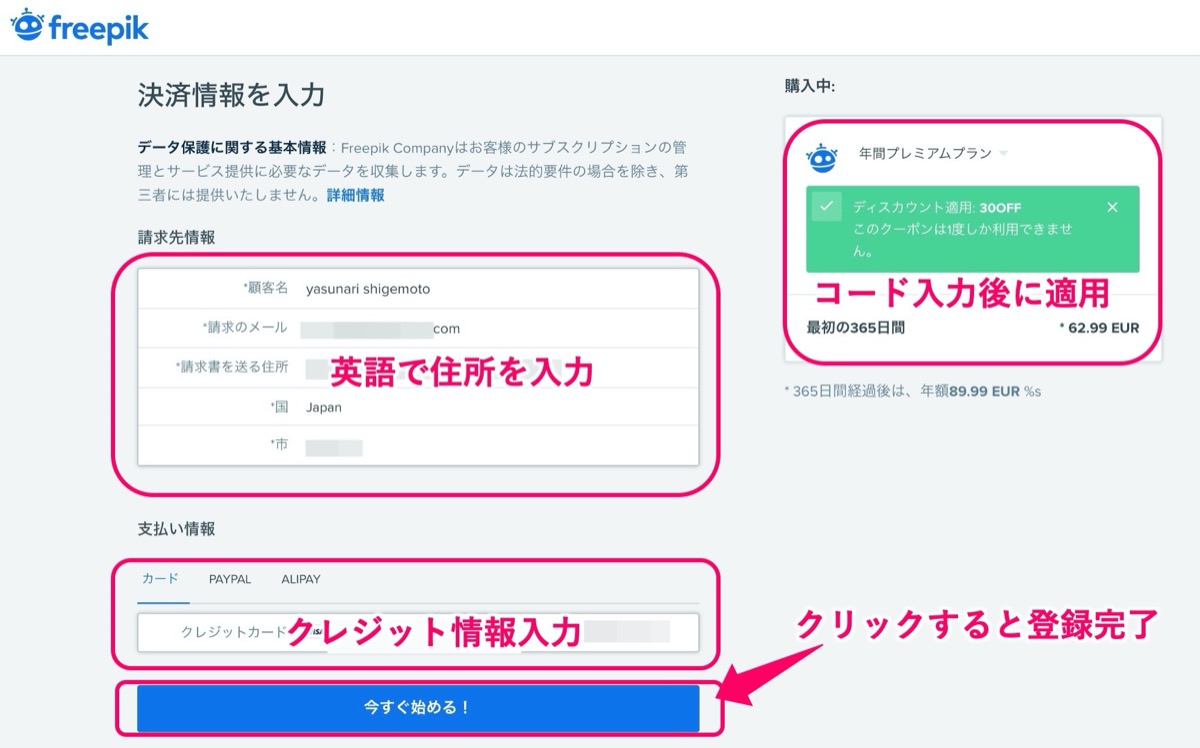Click the green checkmark icon on discount banner
This screenshot has height=748, width=1200.
click(826, 207)
